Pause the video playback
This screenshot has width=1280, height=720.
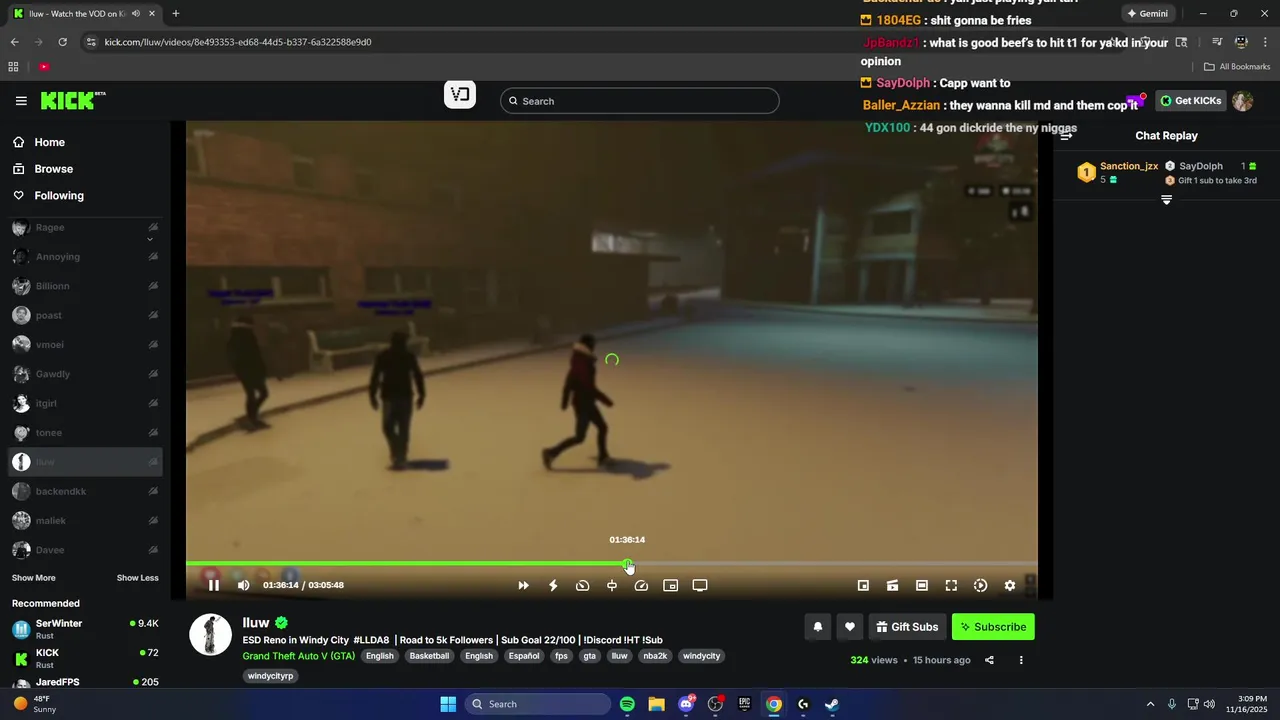coord(213,585)
